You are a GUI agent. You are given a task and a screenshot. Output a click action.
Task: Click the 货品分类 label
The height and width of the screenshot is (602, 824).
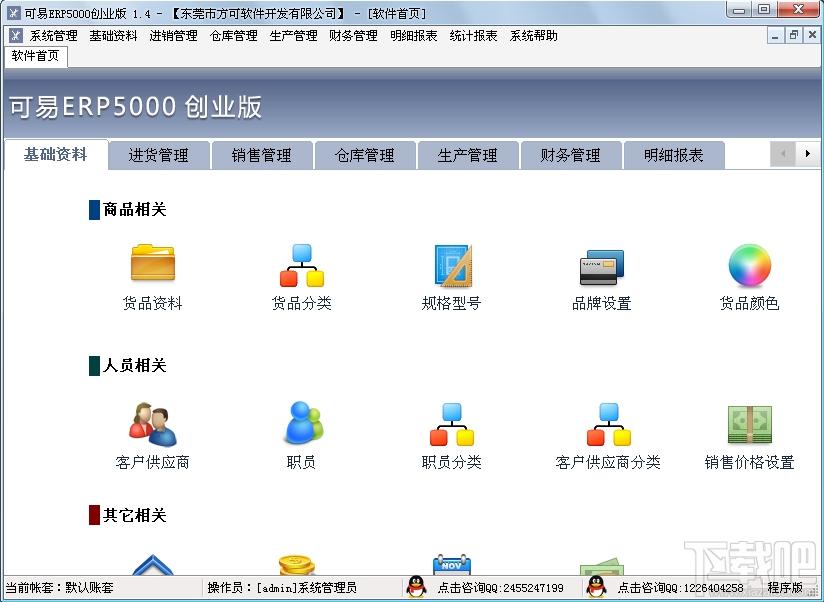pyautogui.click(x=302, y=303)
